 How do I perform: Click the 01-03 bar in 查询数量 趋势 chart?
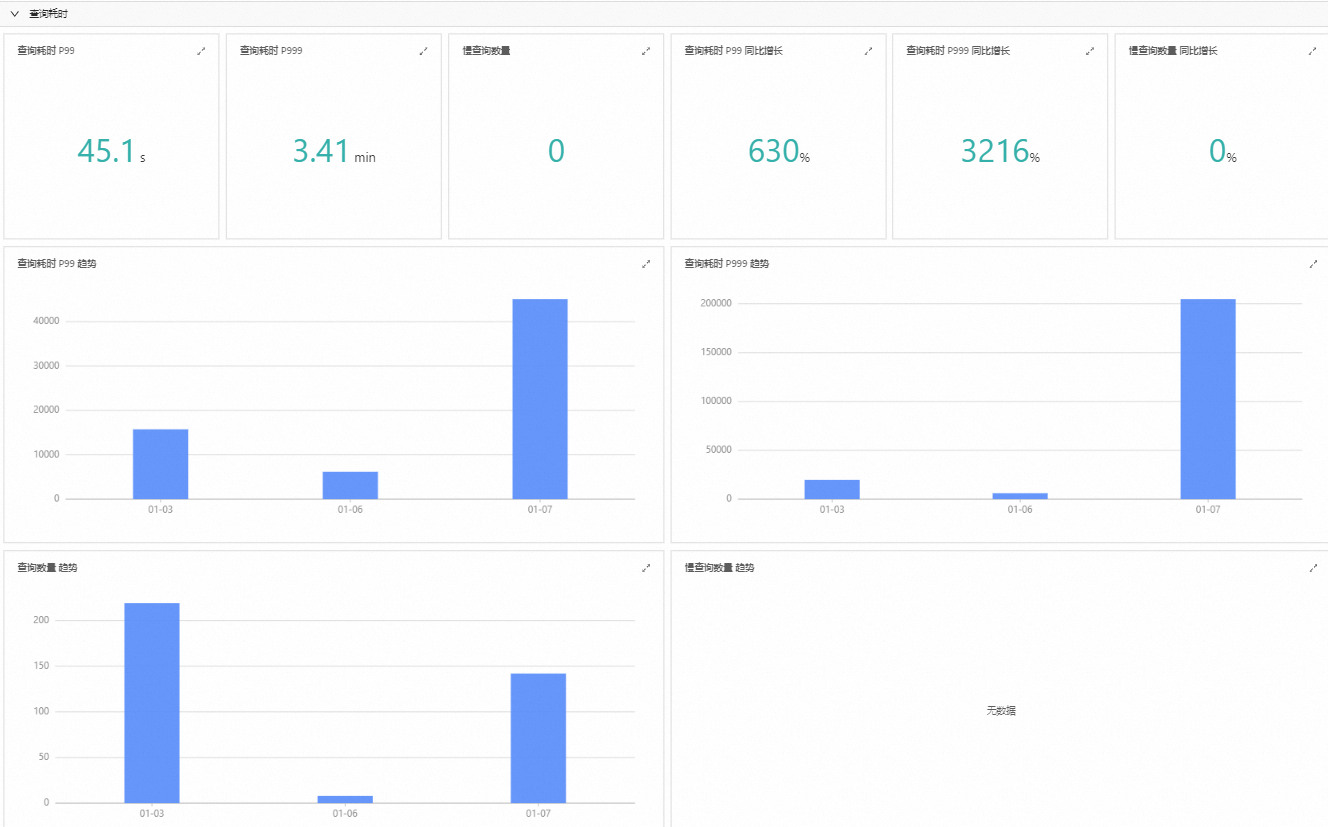tap(152, 703)
